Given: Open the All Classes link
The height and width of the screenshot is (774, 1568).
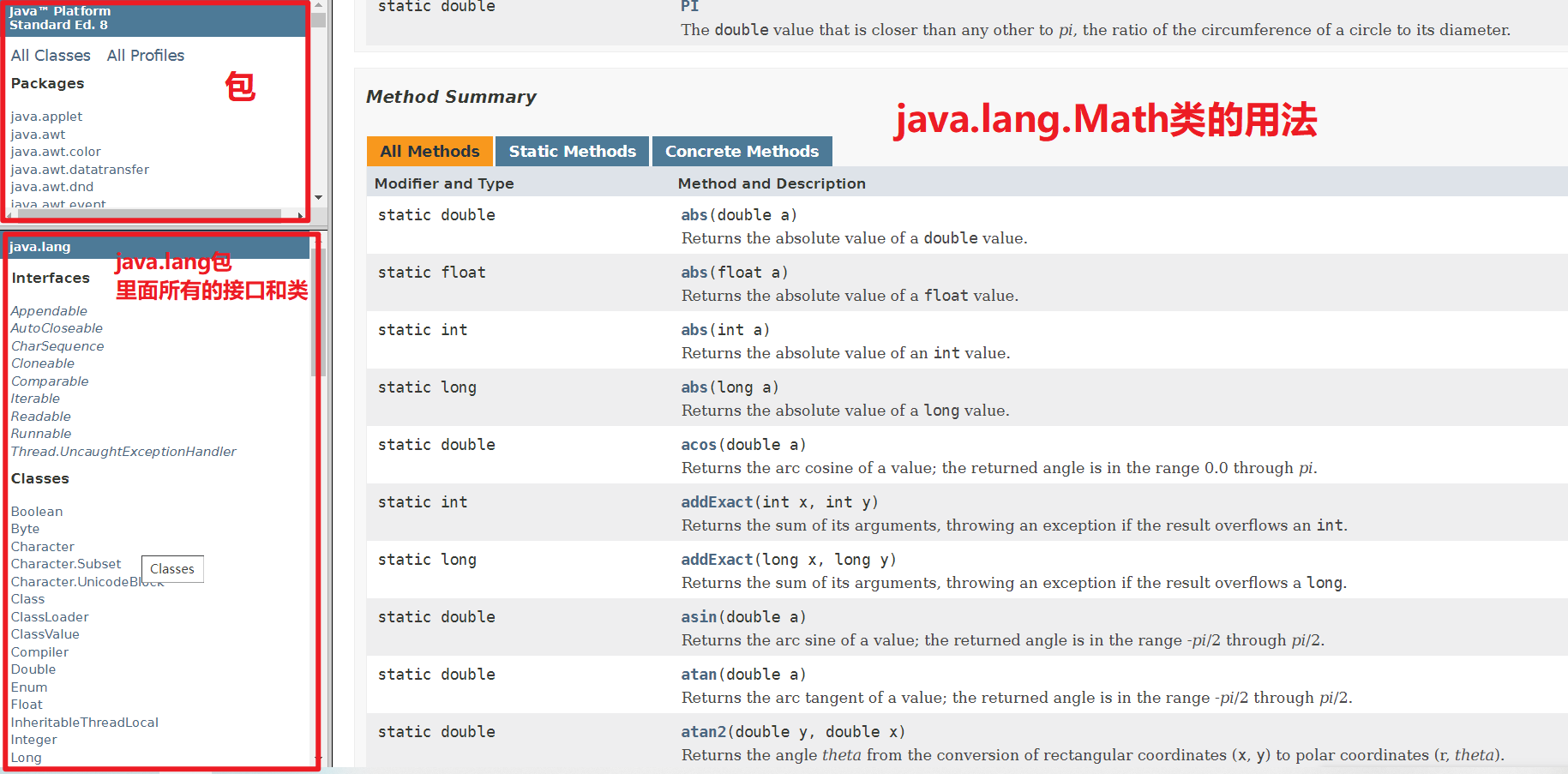Looking at the screenshot, I should 51,56.
